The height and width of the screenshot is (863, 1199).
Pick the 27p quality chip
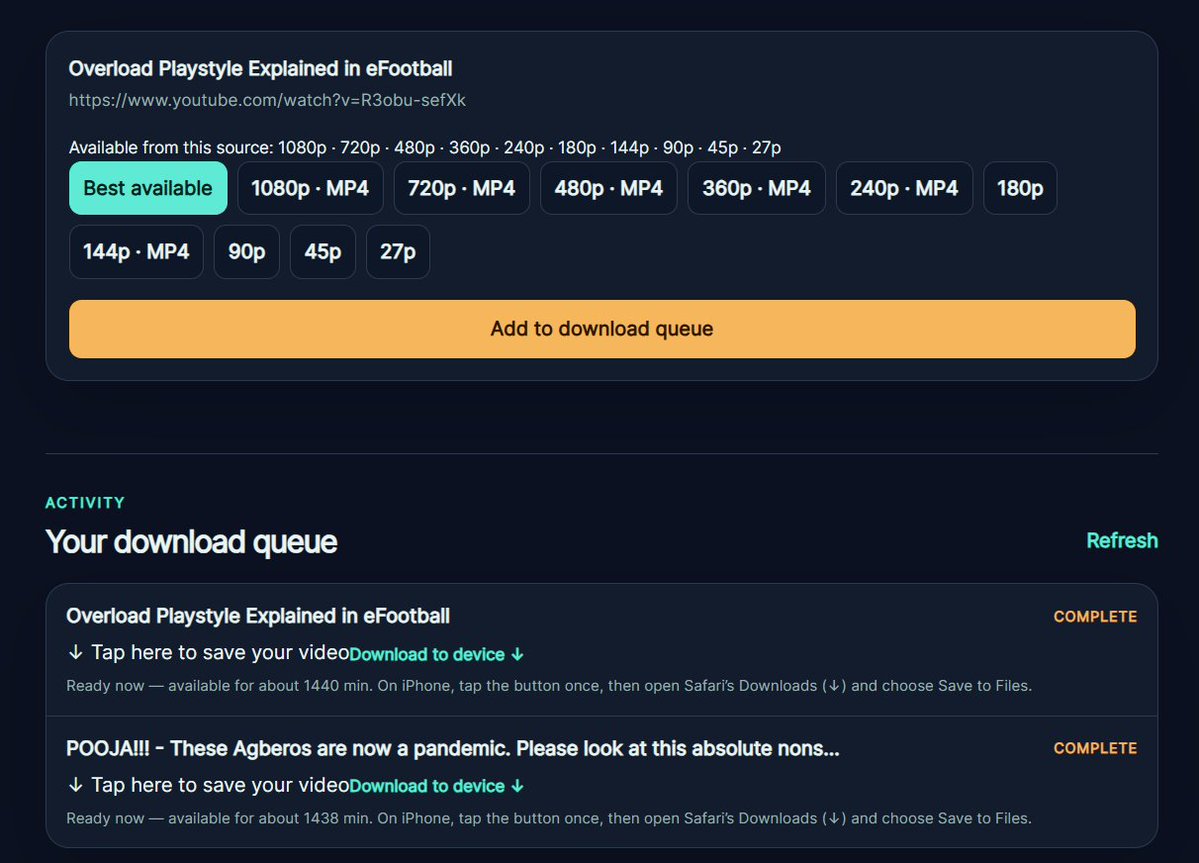pos(398,251)
